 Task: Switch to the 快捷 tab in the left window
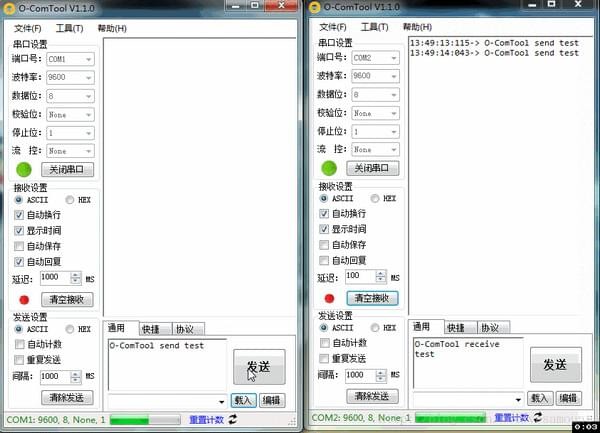(x=155, y=329)
